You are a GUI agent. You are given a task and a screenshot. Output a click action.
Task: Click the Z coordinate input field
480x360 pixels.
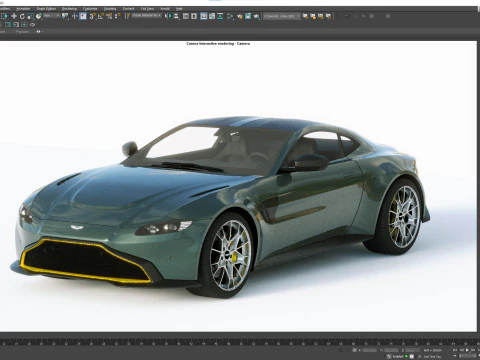(413, 350)
